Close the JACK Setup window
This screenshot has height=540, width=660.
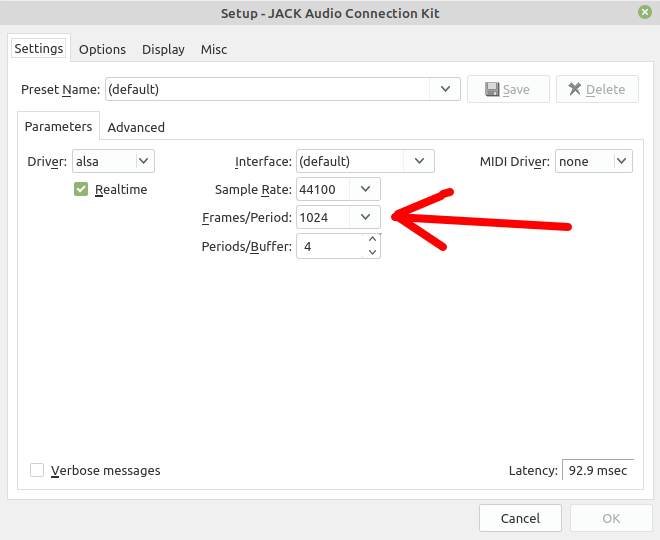pyautogui.click(x=644, y=12)
